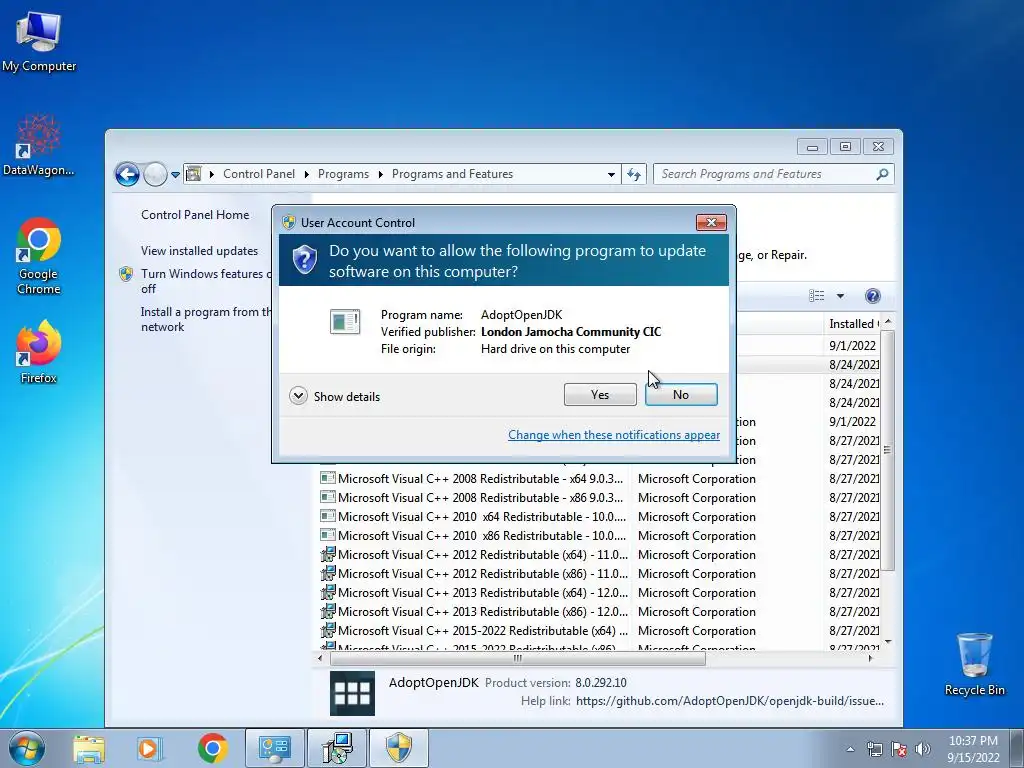
Task: Click vertical scrollbar up arrow in program list
Action: [x=888, y=323]
